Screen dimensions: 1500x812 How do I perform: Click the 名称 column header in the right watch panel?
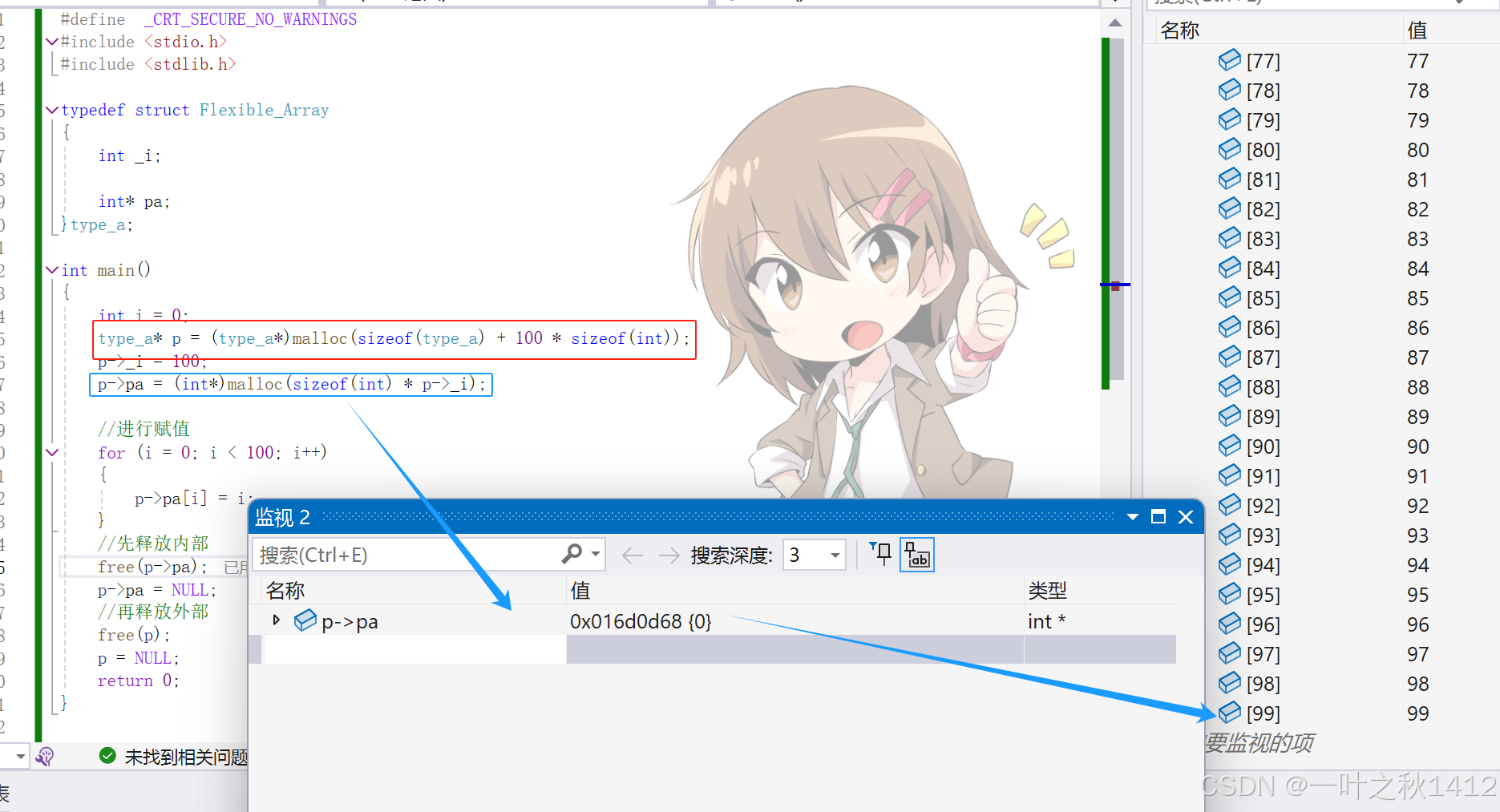[x=1180, y=30]
